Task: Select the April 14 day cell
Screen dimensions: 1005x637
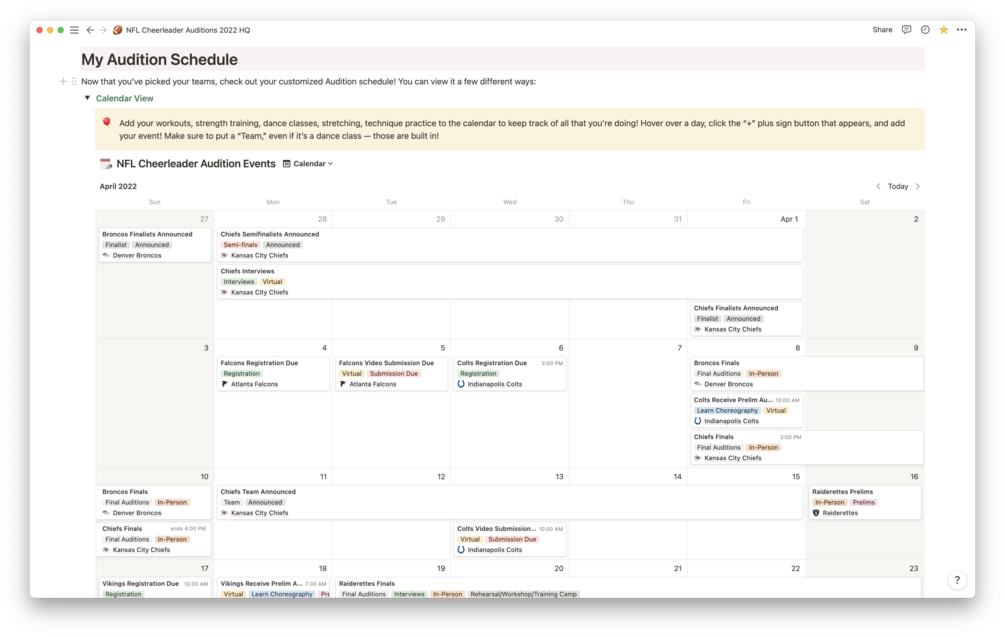Action: 628,515
